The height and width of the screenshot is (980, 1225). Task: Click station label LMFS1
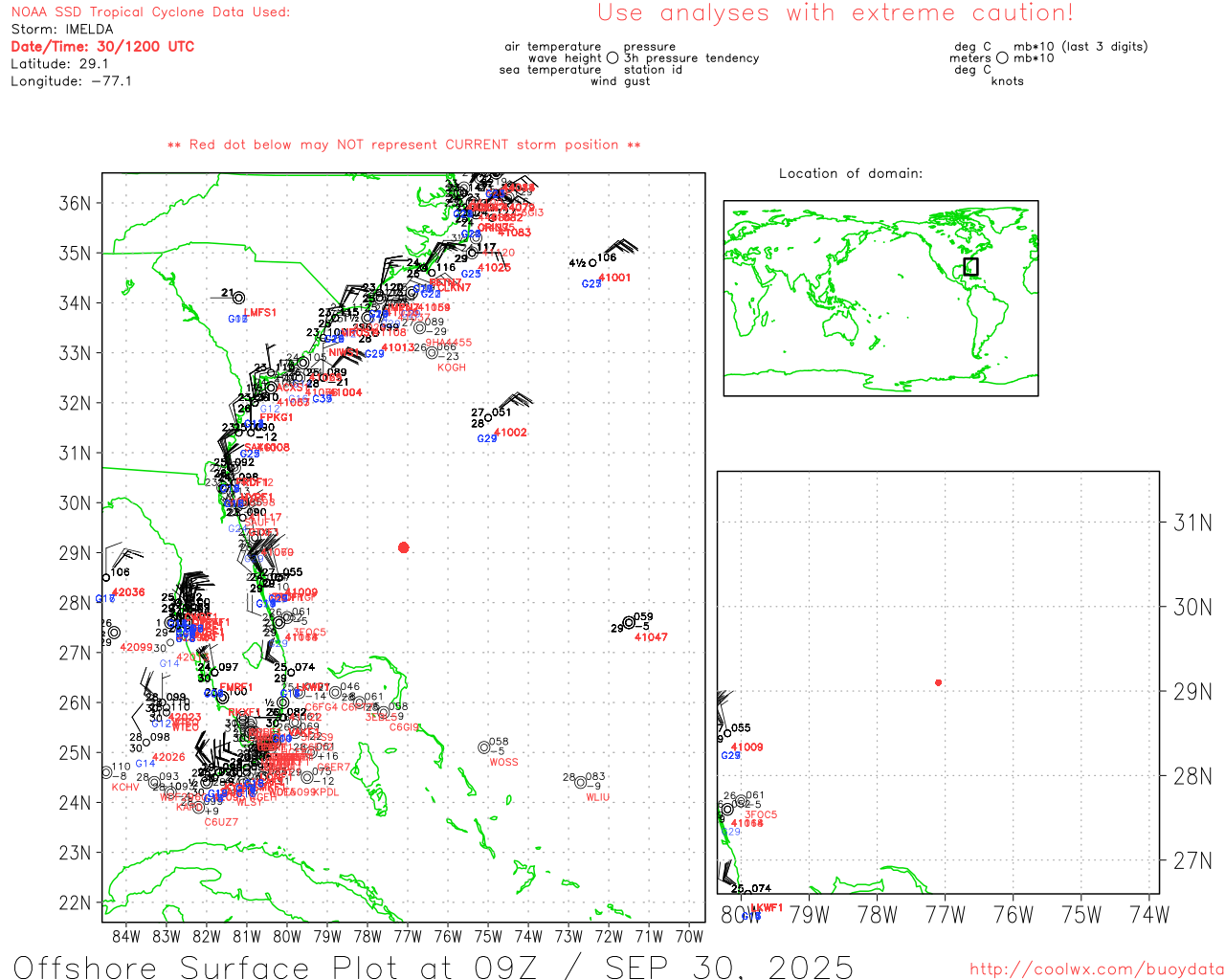[260, 313]
